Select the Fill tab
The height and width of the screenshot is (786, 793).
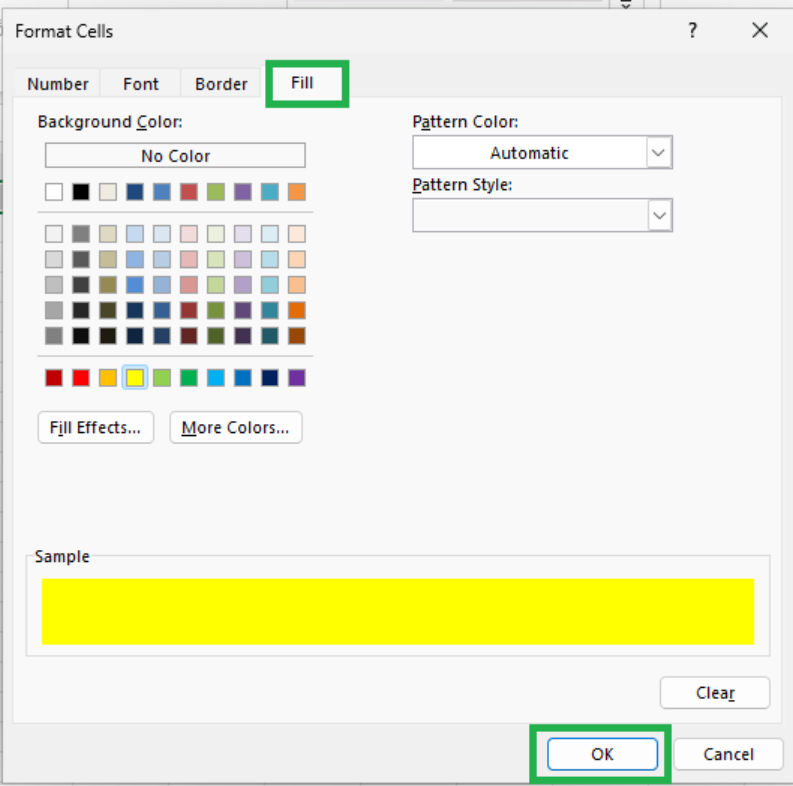point(302,83)
